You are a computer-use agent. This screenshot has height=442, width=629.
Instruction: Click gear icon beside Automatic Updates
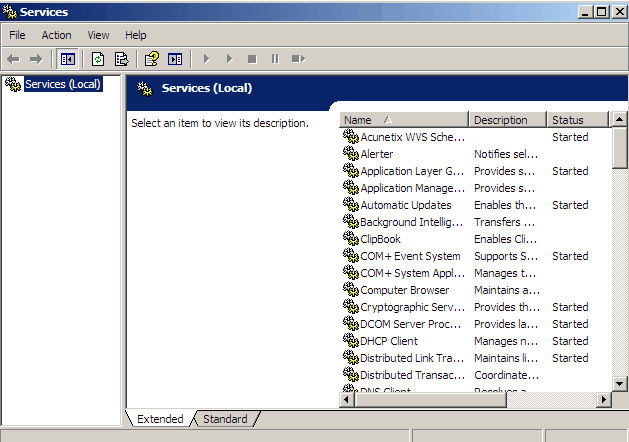[351, 204]
